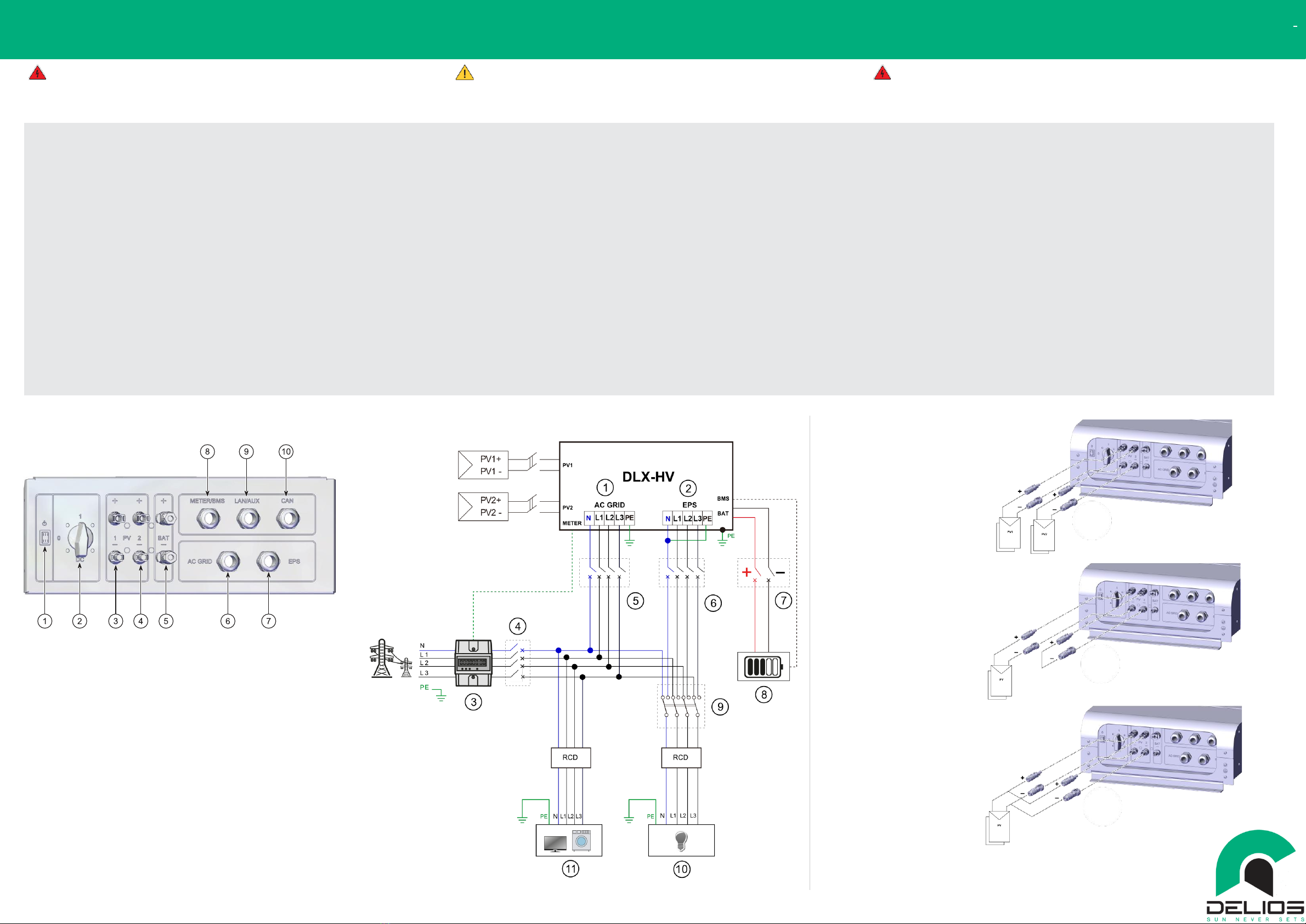Click the 'L 3' grid line label beside meter

pyautogui.click(x=424, y=673)
